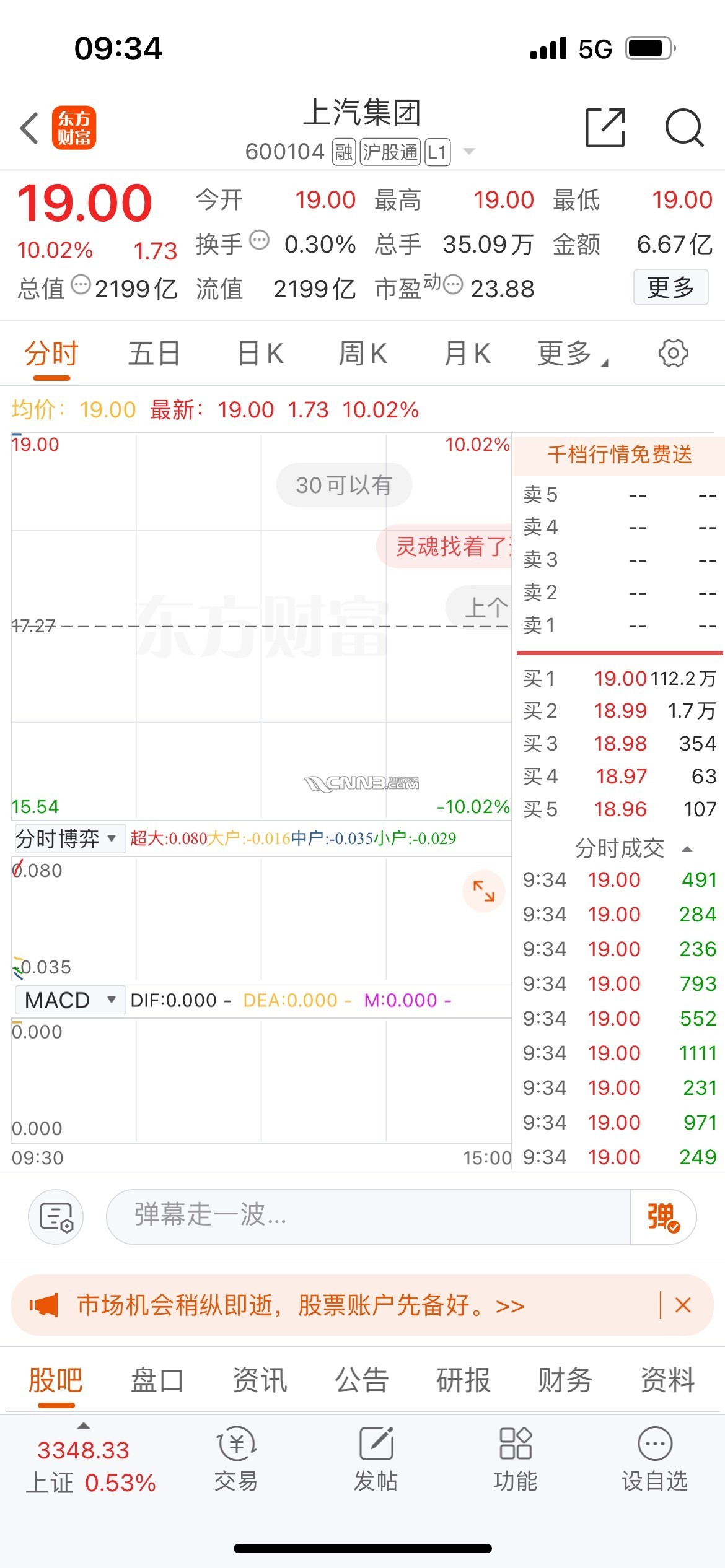
Task: Tap trade row with volume 491
Action: pos(619,879)
